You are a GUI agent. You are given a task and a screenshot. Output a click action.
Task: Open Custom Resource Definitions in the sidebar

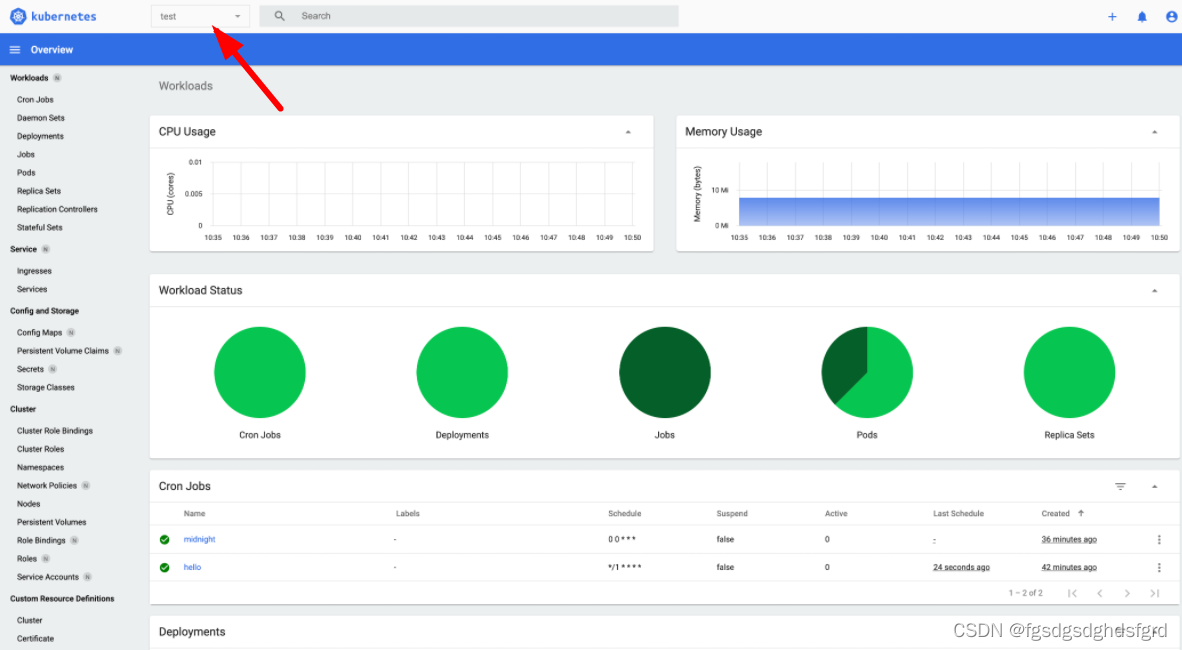[63, 599]
